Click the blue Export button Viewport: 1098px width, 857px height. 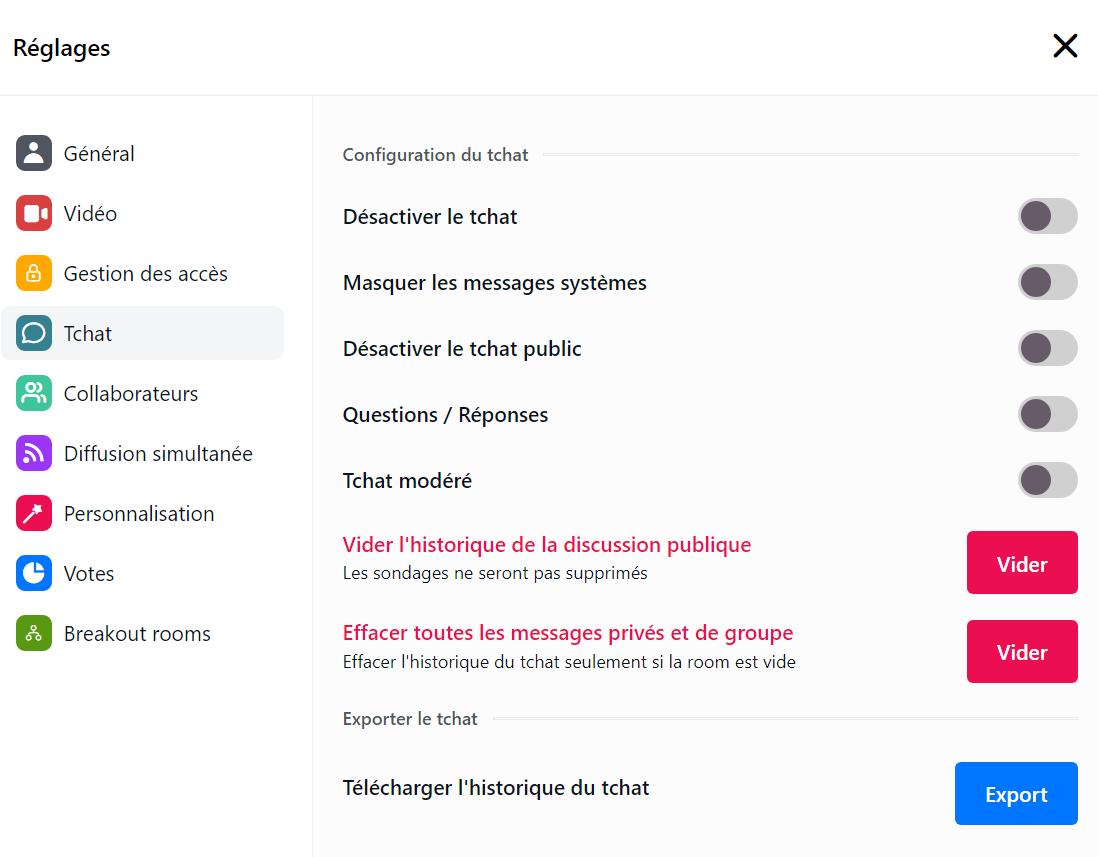coord(1016,794)
